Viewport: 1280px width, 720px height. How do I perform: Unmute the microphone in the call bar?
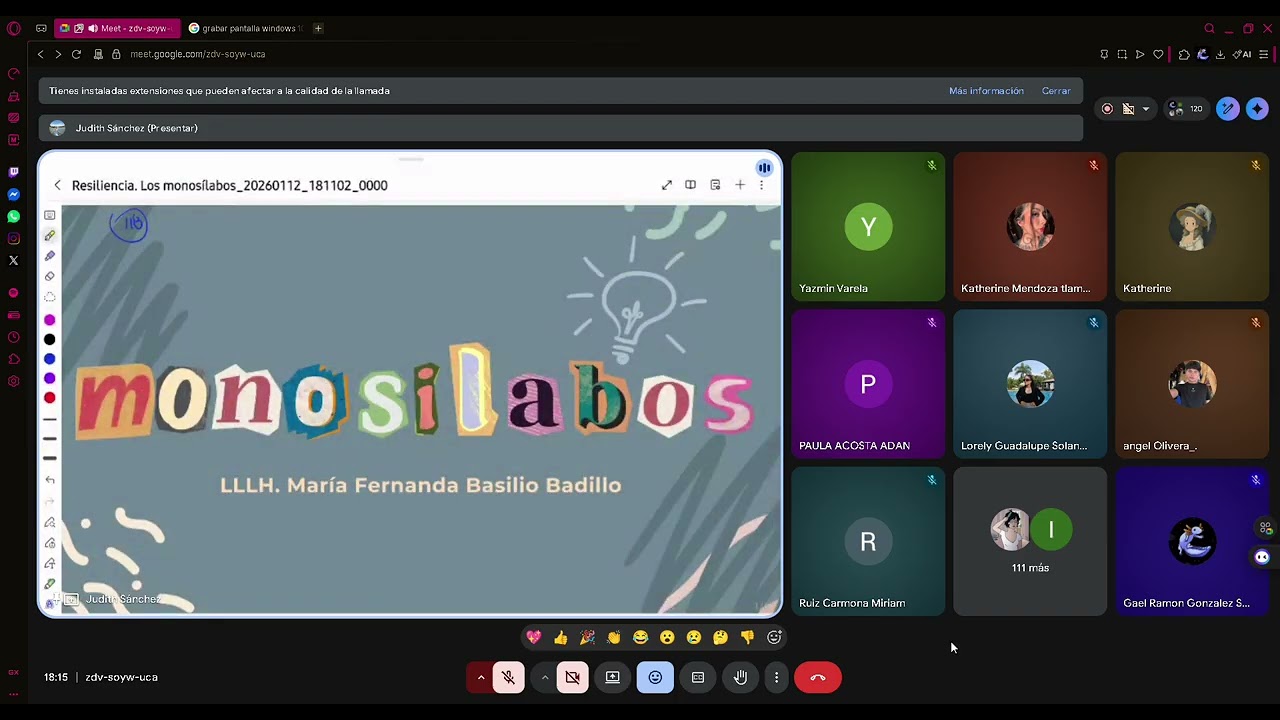coord(508,677)
